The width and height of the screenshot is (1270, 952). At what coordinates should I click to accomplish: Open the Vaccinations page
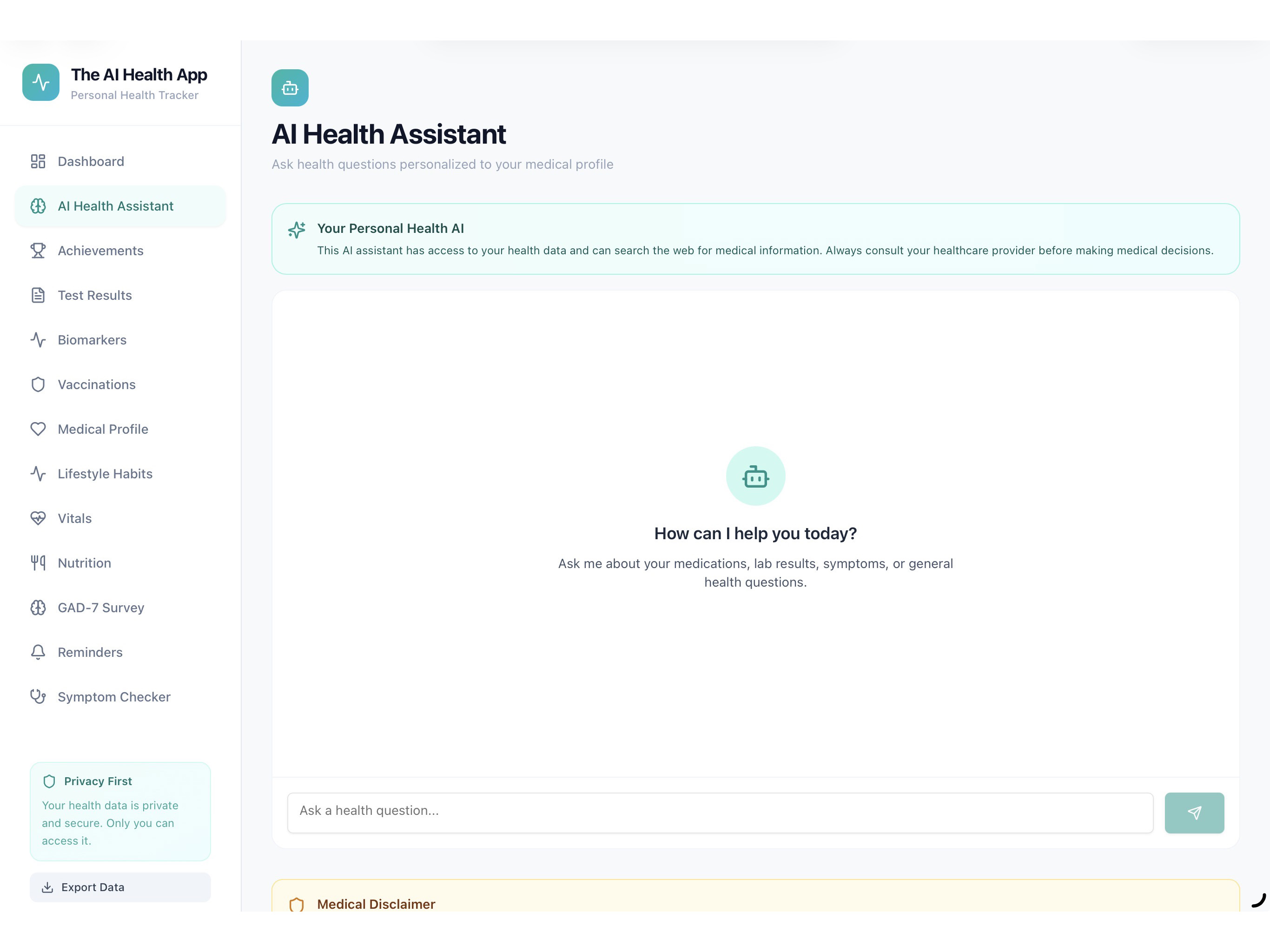point(120,385)
